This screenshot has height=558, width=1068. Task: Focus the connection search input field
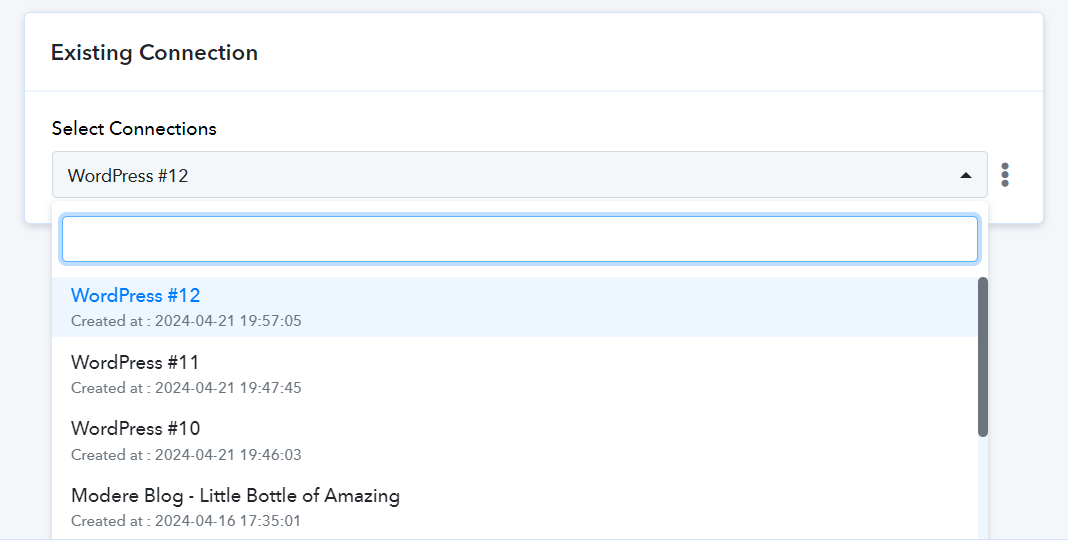coord(520,239)
